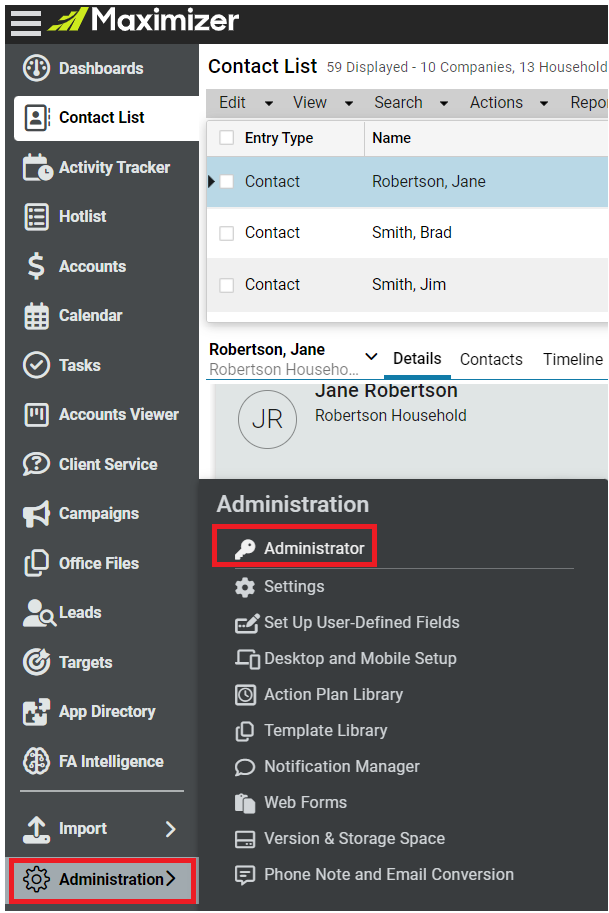Click the Campaigns megaphone icon
The width and height of the screenshot is (609, 913).
36,514
